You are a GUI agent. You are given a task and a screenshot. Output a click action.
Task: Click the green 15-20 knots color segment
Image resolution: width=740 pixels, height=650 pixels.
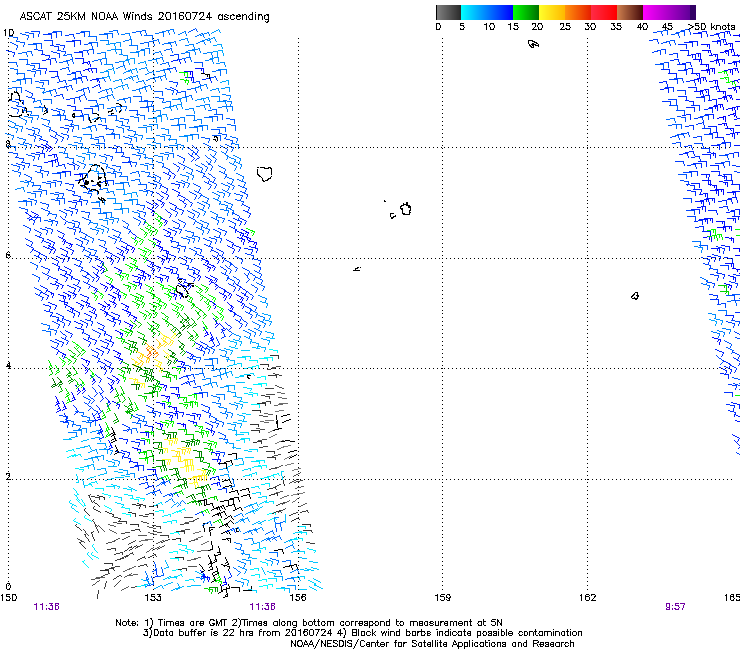click(x=526, y=12)
